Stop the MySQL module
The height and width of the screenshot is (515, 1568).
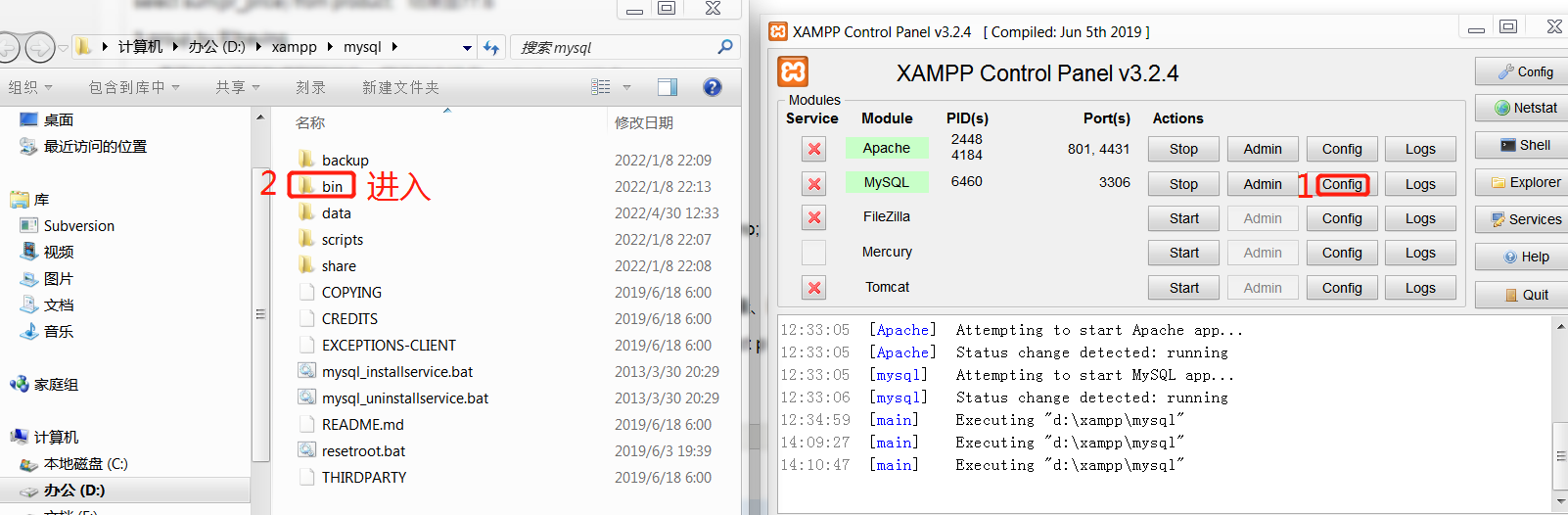(1183, 184)
